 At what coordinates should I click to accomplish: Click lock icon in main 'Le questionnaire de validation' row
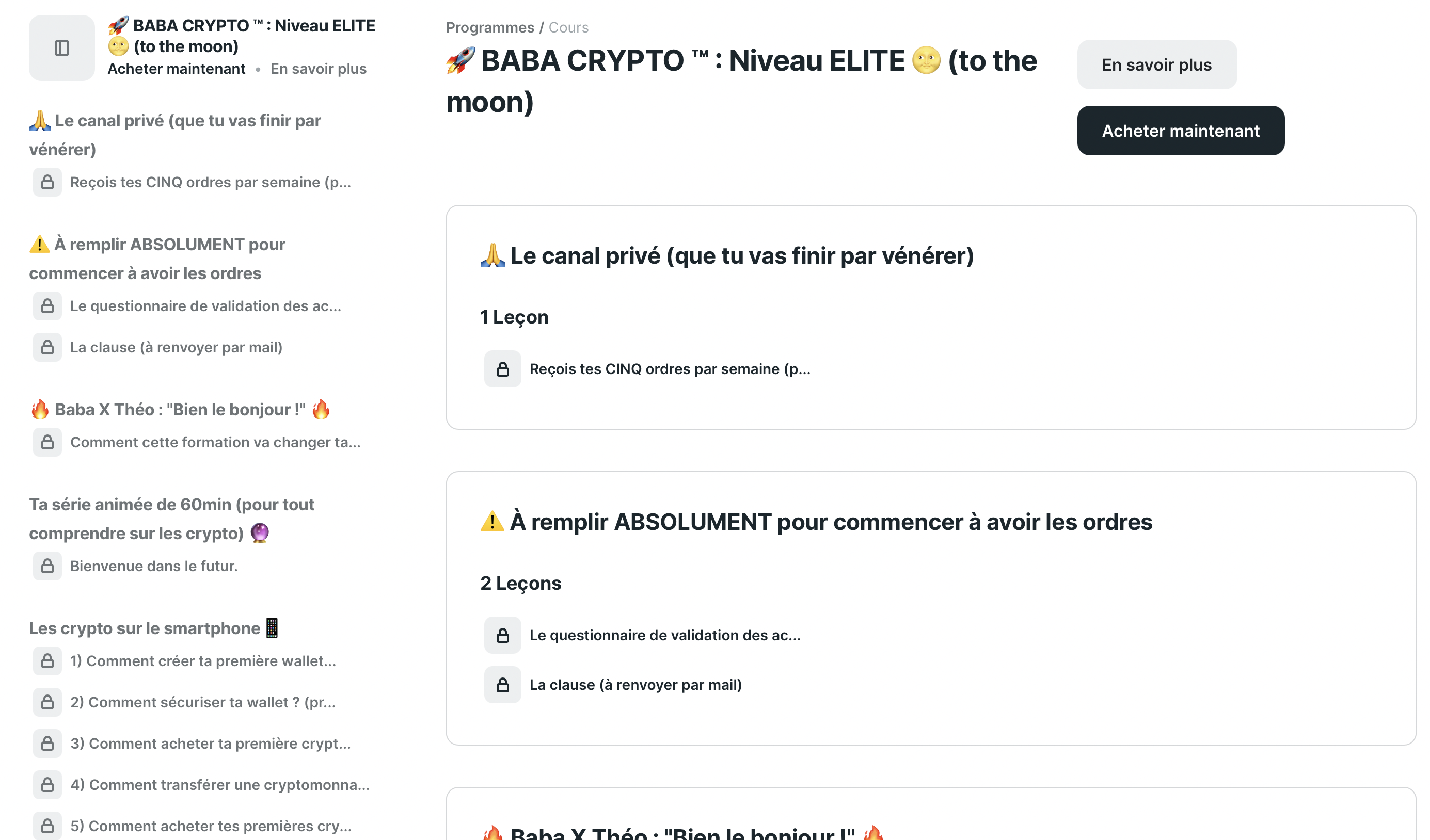(502, 635)
